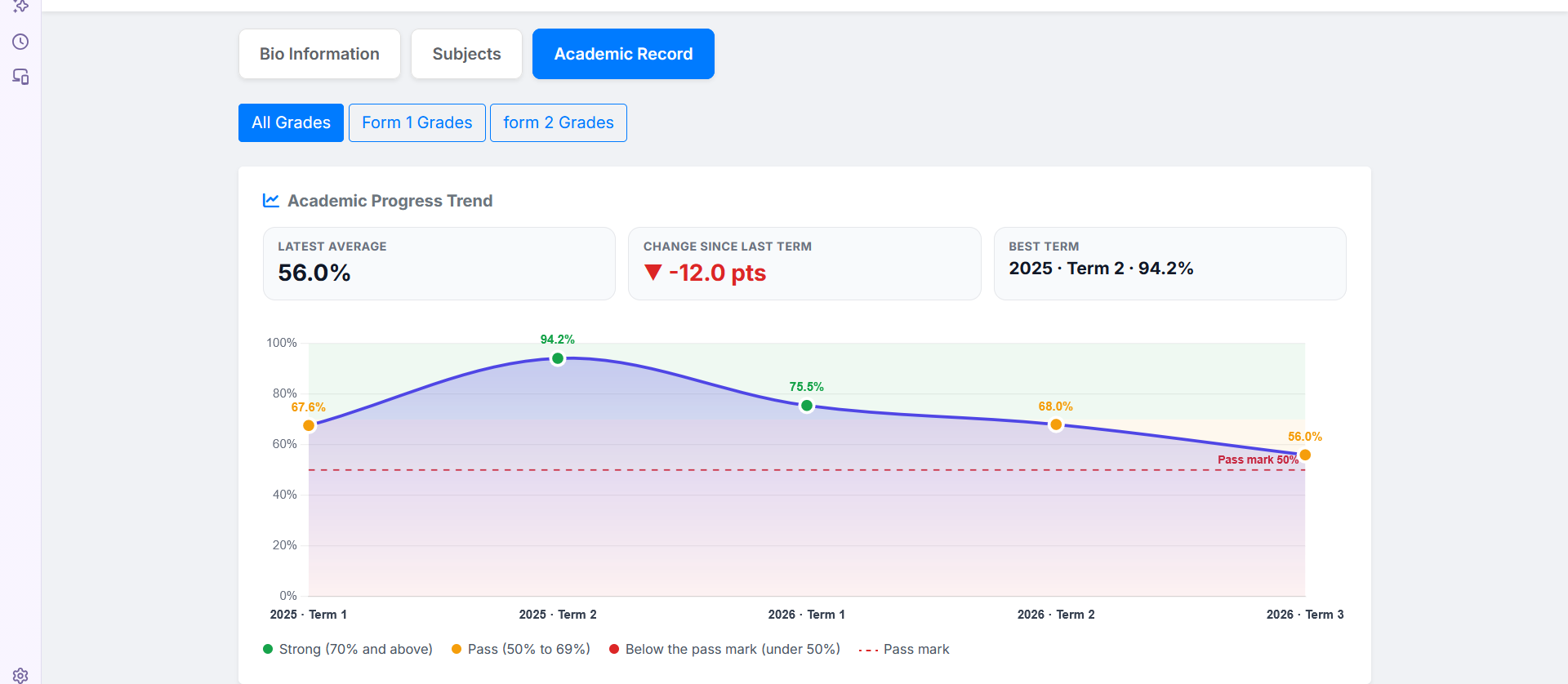Click the "2025 · Term 1" axis label
Viewport: 1568px width, 684px height.
click(x=309, y=615)
